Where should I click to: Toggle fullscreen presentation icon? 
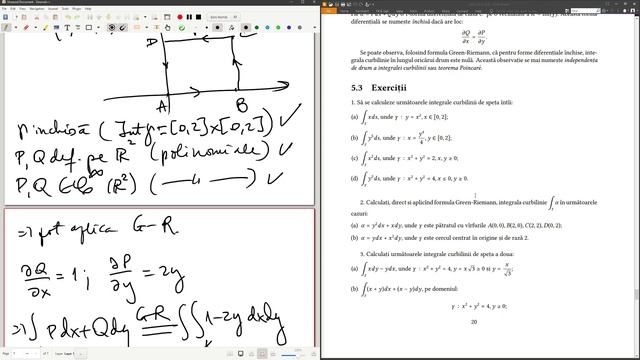pos(167,17)
